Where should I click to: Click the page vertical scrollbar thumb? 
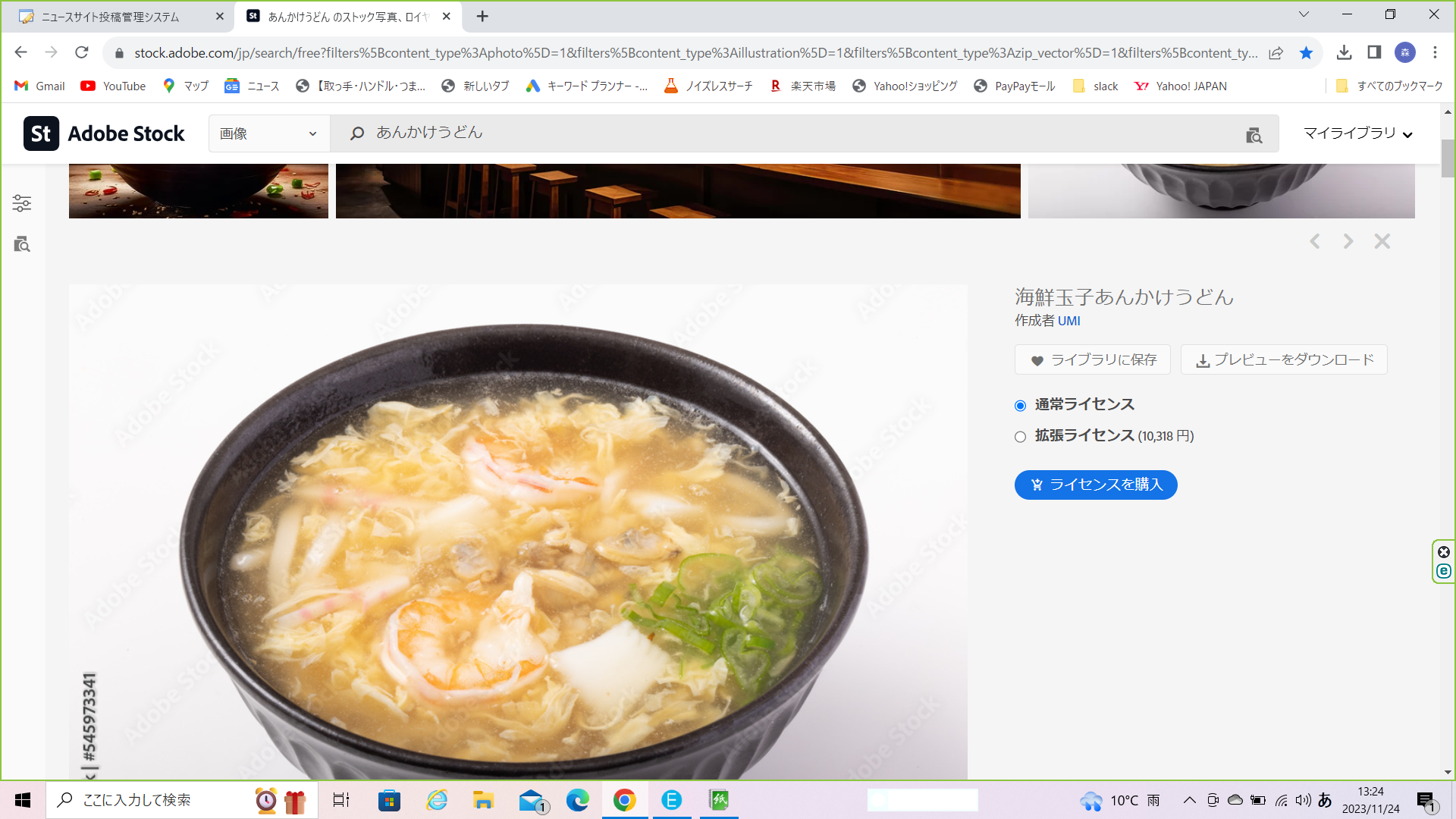pos(1448,158)
